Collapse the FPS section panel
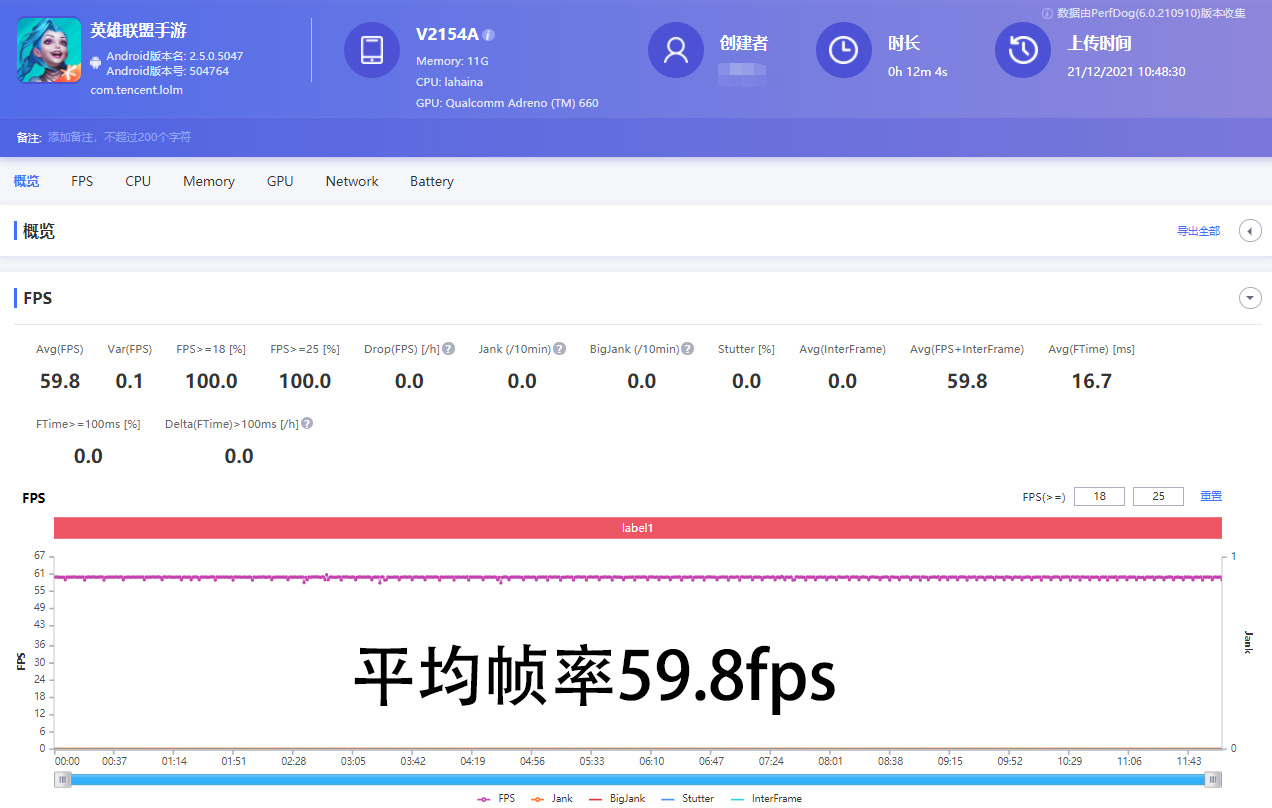 [x=1250, y=297]
